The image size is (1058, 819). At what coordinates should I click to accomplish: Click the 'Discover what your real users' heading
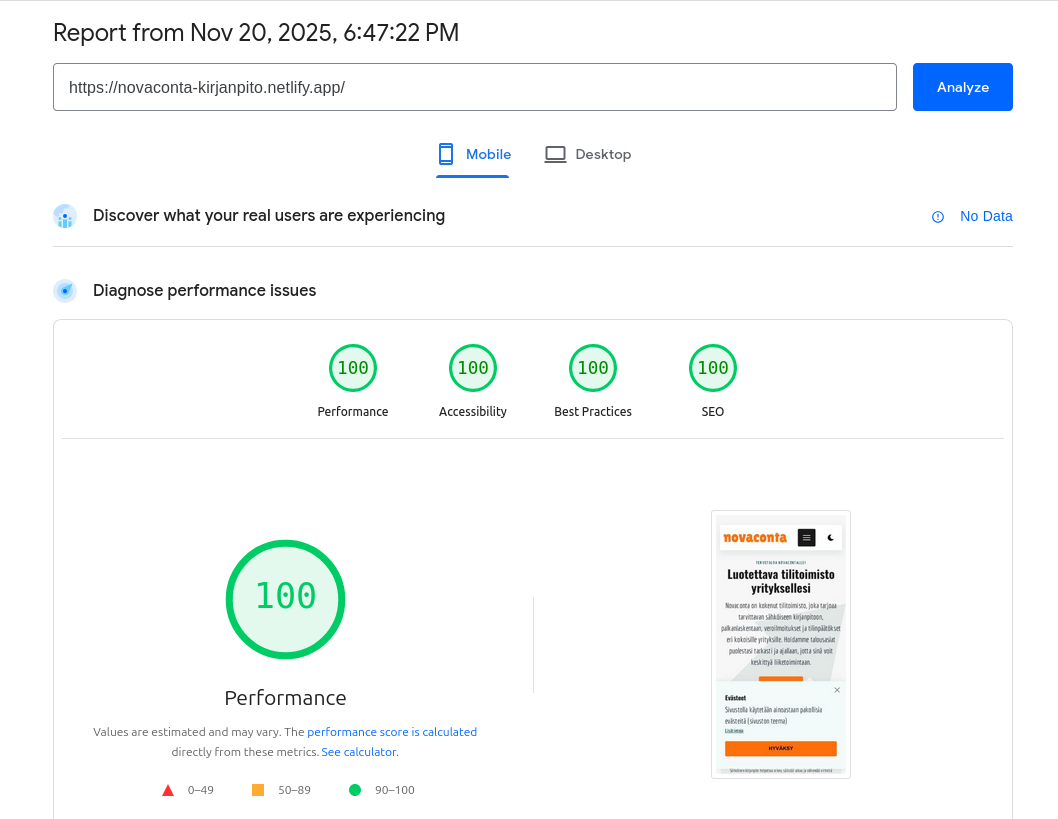click(x=269, y=216)
